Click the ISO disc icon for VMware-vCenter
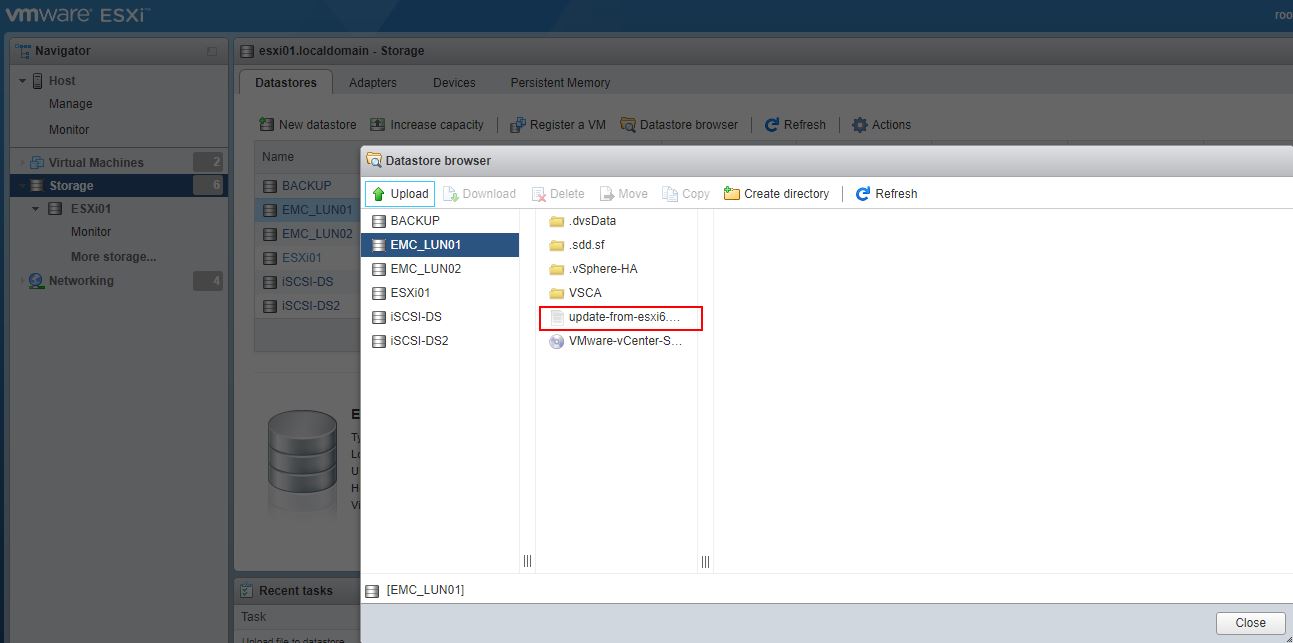Image resolution: width=1293 pixels, height=643 pixels. click(x=557, y=341)
